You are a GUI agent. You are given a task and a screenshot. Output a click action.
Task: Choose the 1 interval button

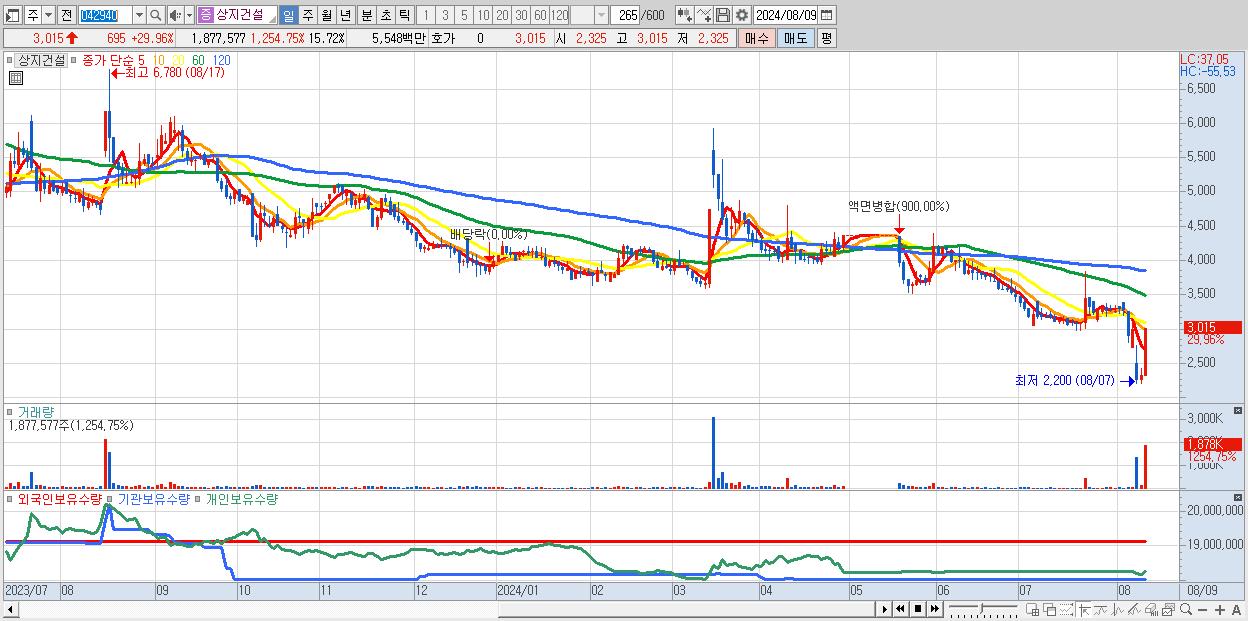click(x=425, y=15)
